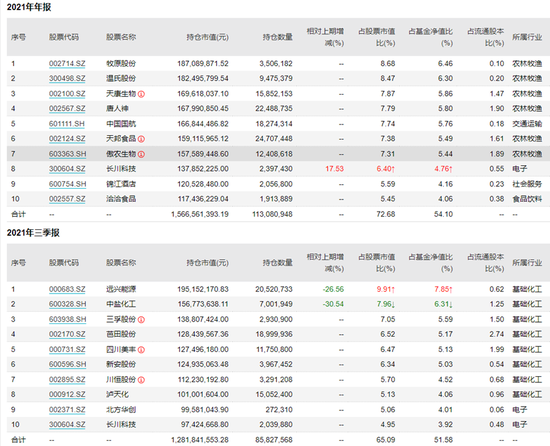550x446 pixels.
Task: Click red info icon next to 三孚股份
Action: [141, 320]
